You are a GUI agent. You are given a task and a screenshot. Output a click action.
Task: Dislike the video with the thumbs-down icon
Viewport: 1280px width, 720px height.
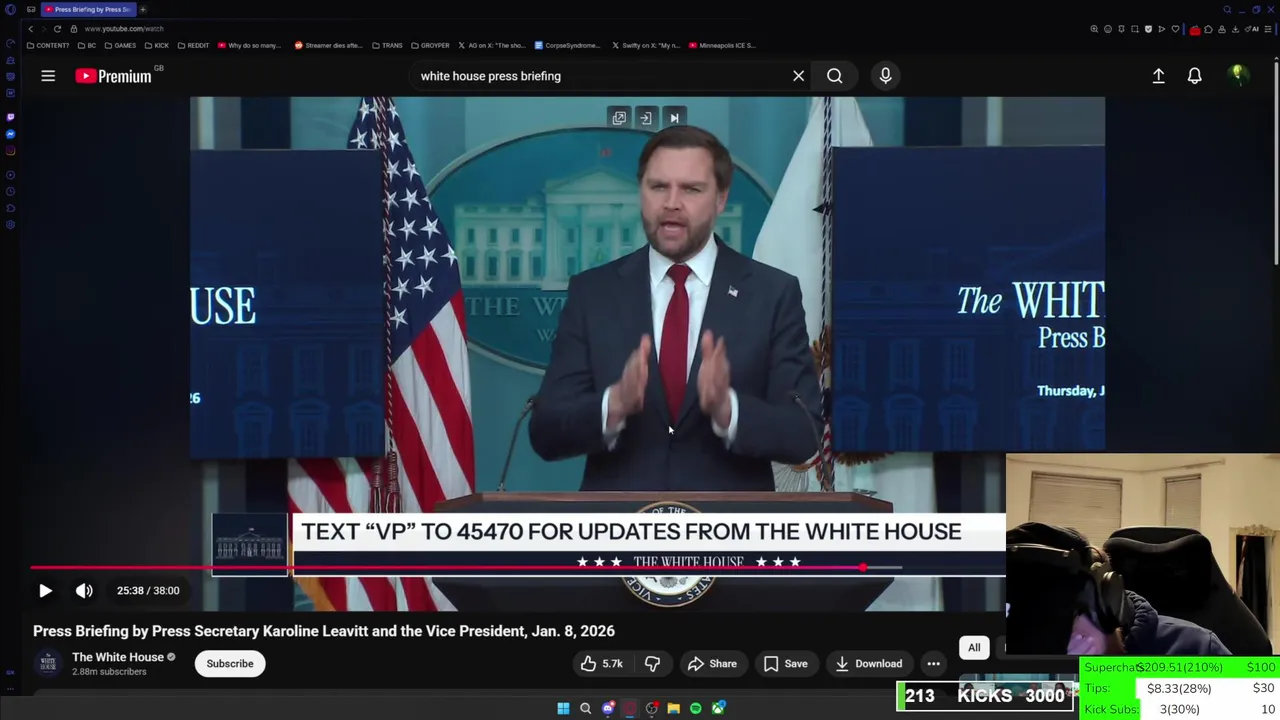(x=652, y=663)
